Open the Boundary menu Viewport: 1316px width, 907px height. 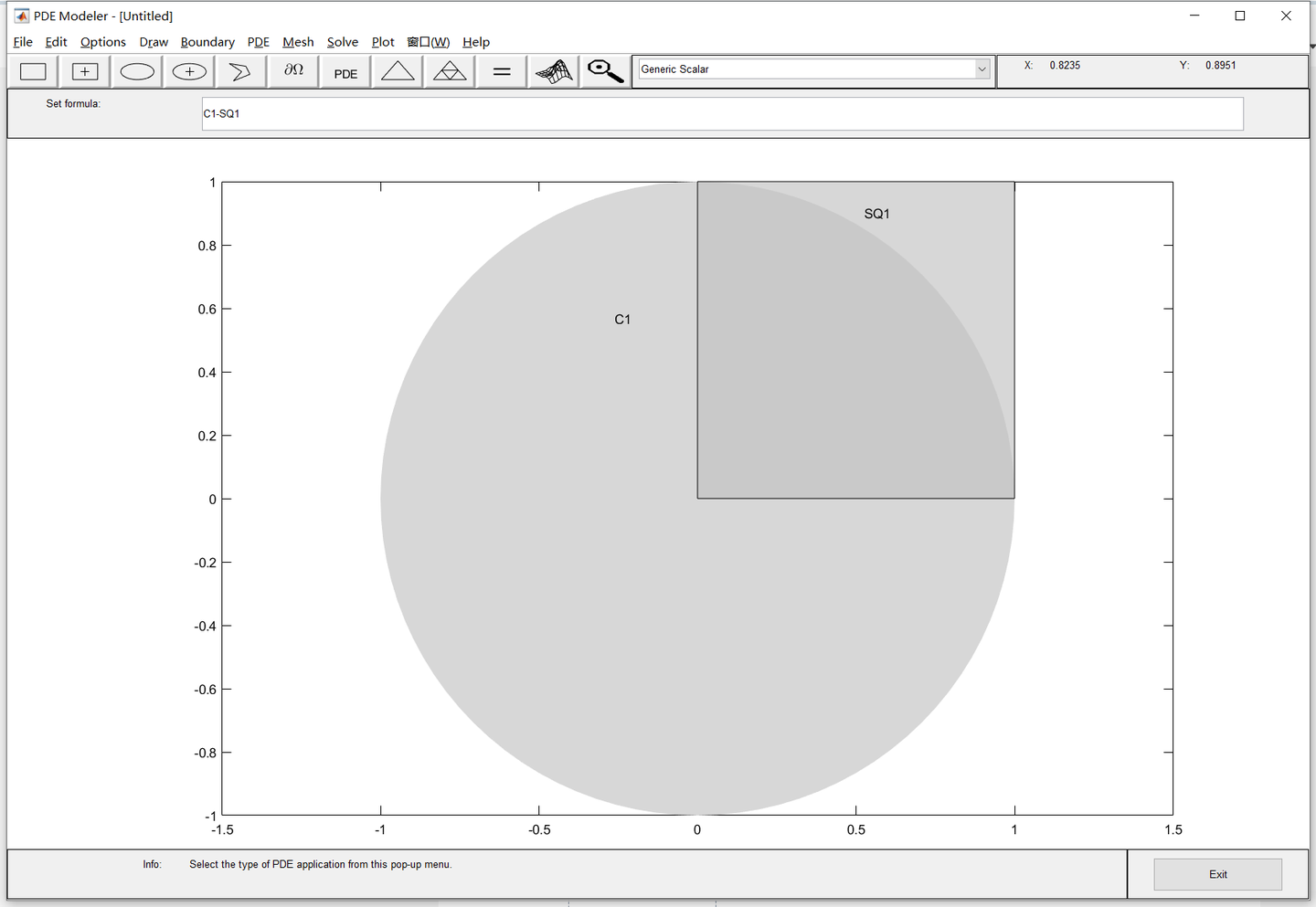pos(207,42)
